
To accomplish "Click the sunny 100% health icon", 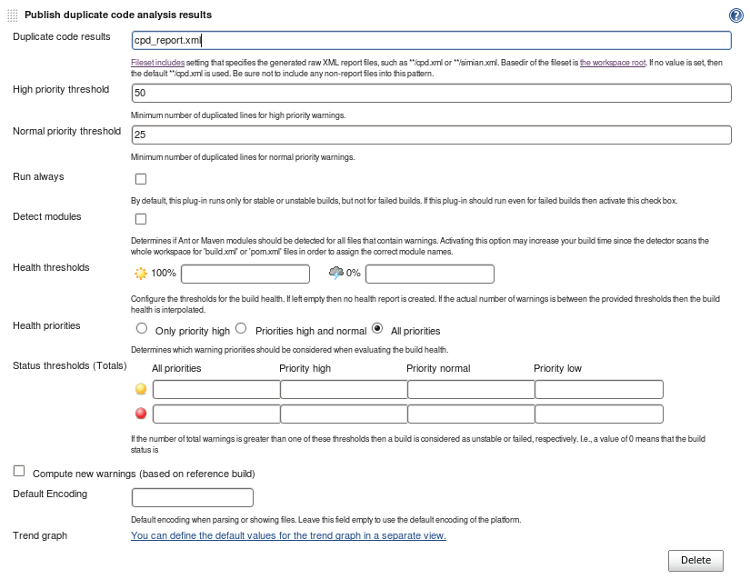I will click(140, 273).
